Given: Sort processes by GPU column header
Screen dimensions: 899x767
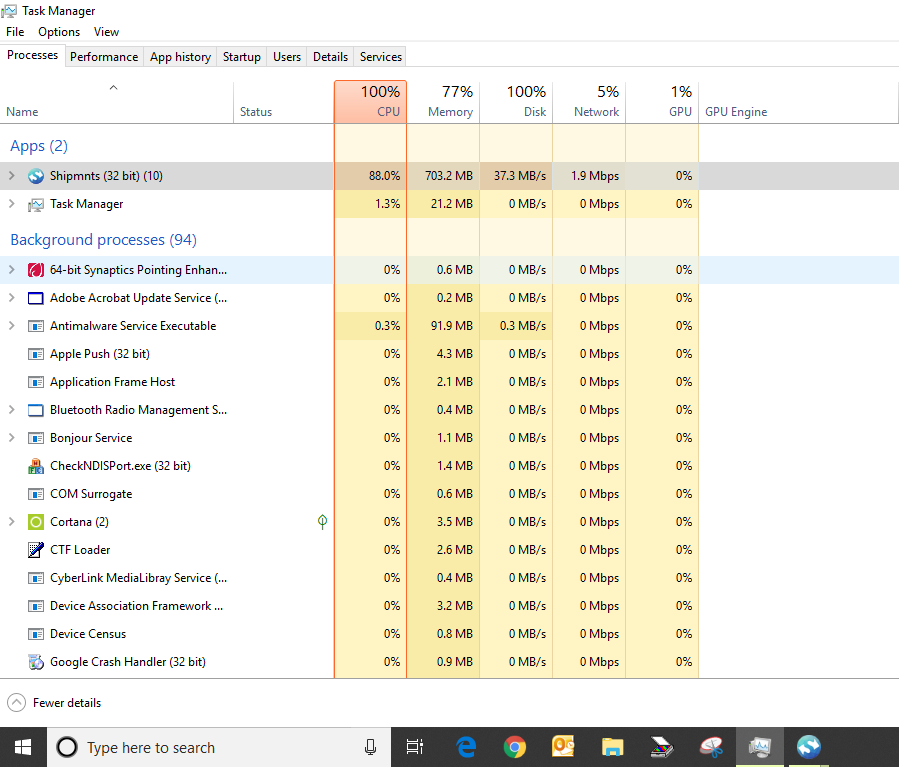Looking at the screenshot, I should (x=662, y=101).
